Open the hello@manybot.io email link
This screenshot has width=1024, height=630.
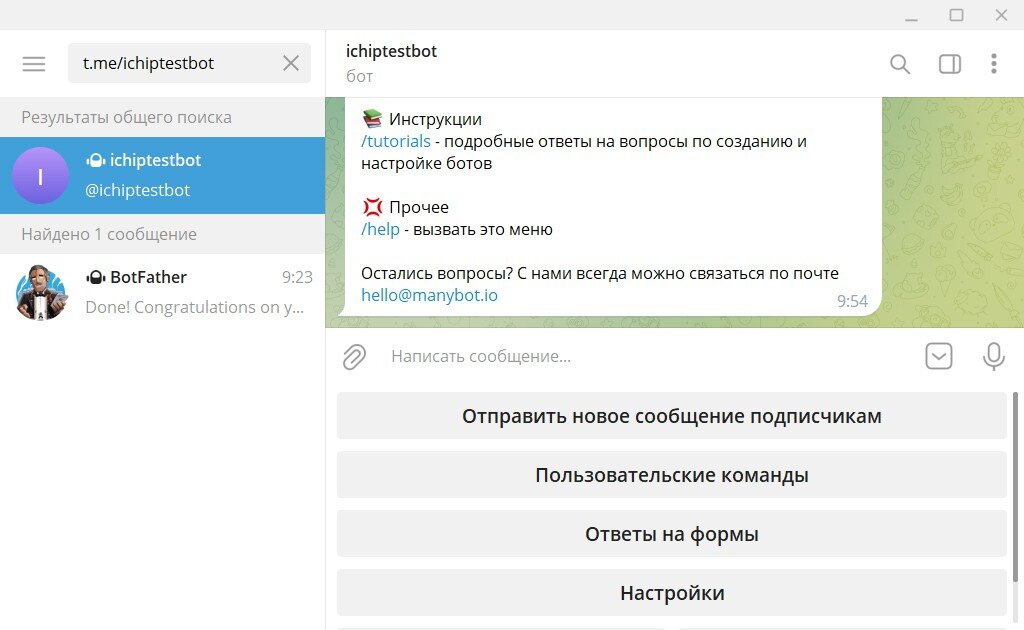pos(429,295)
